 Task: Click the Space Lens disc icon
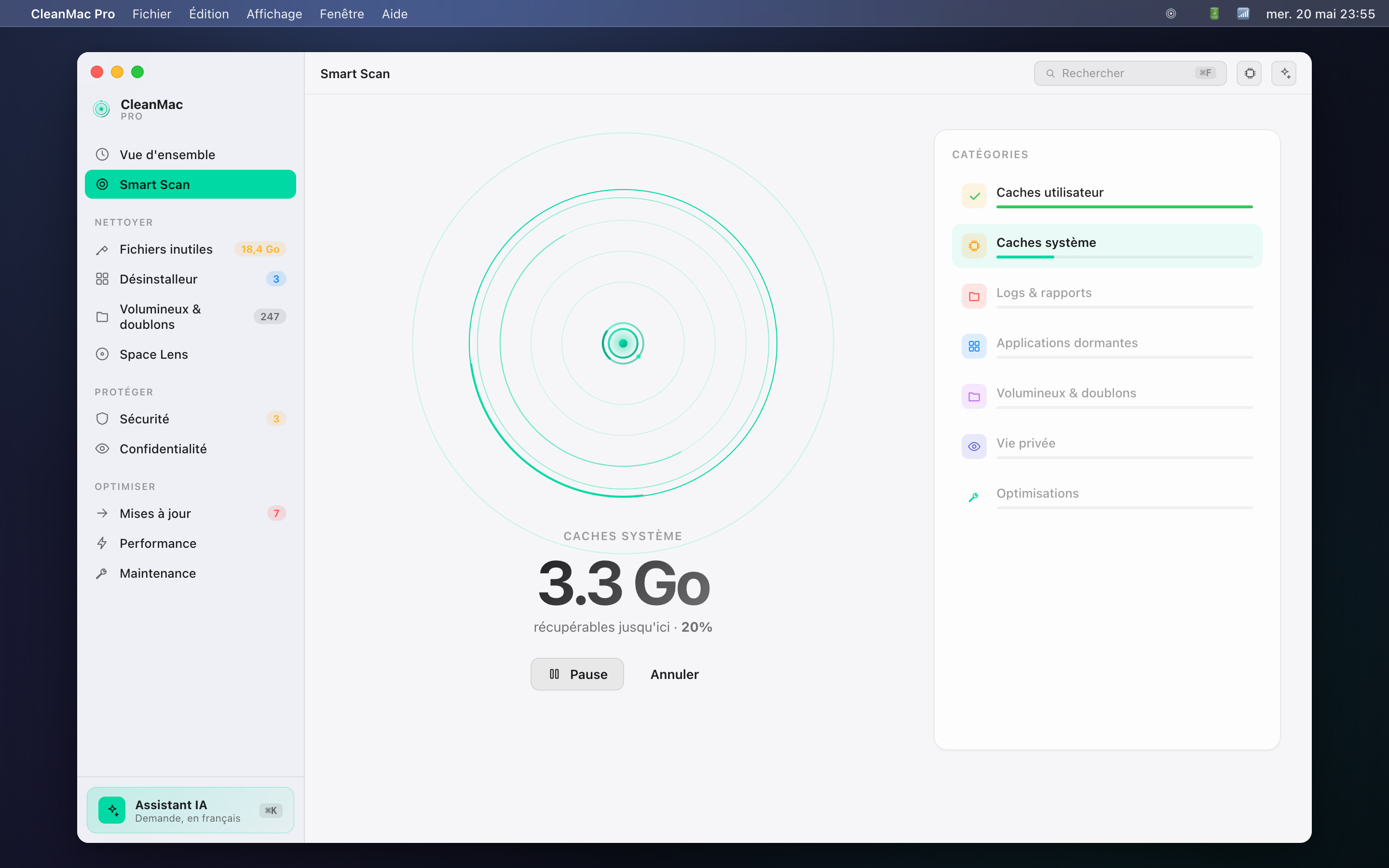coord(102,354)
